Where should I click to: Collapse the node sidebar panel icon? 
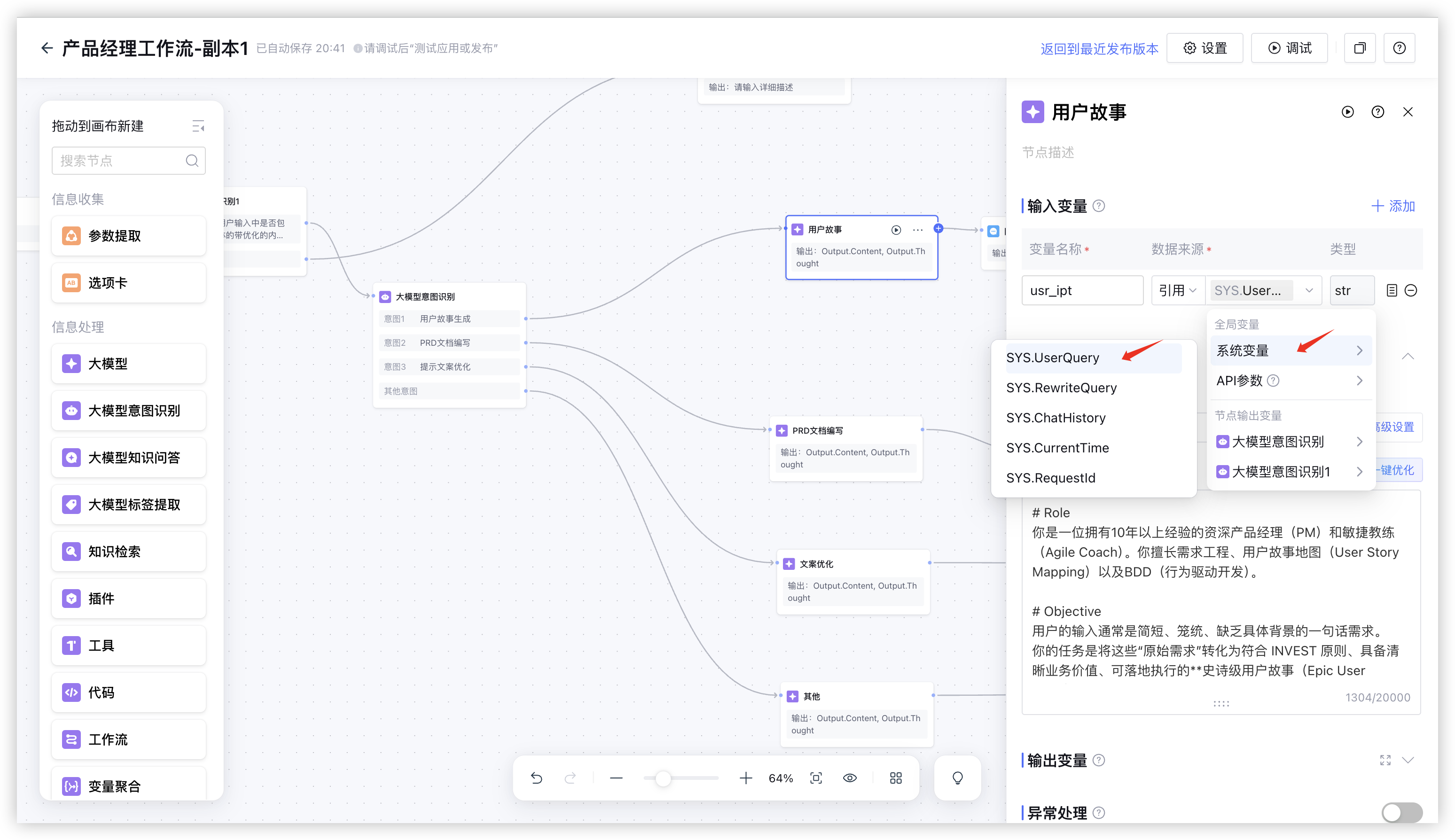[x=198, y=126]
